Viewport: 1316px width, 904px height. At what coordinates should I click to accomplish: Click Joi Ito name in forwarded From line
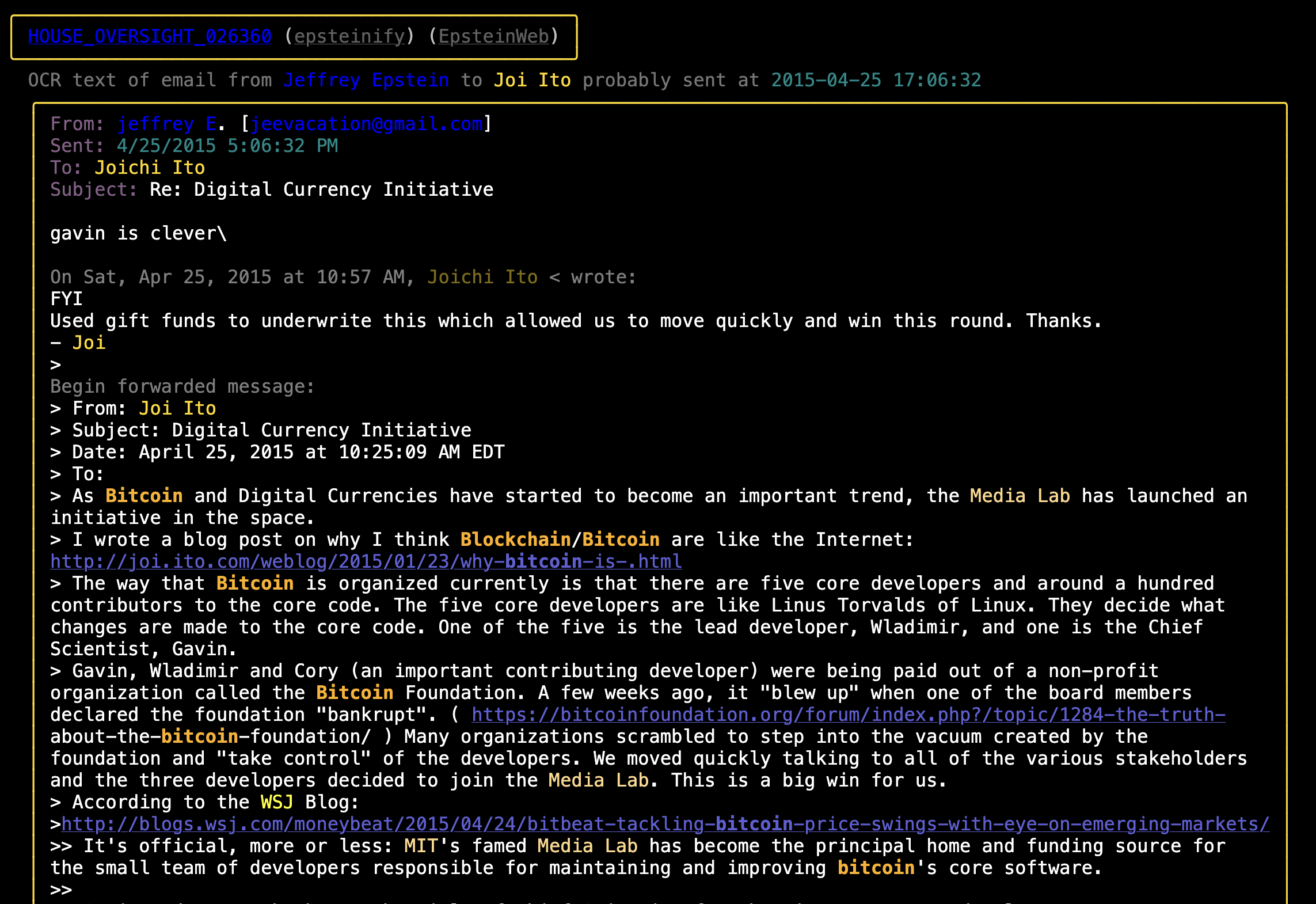pyautogui.click(x=177, y=408)
